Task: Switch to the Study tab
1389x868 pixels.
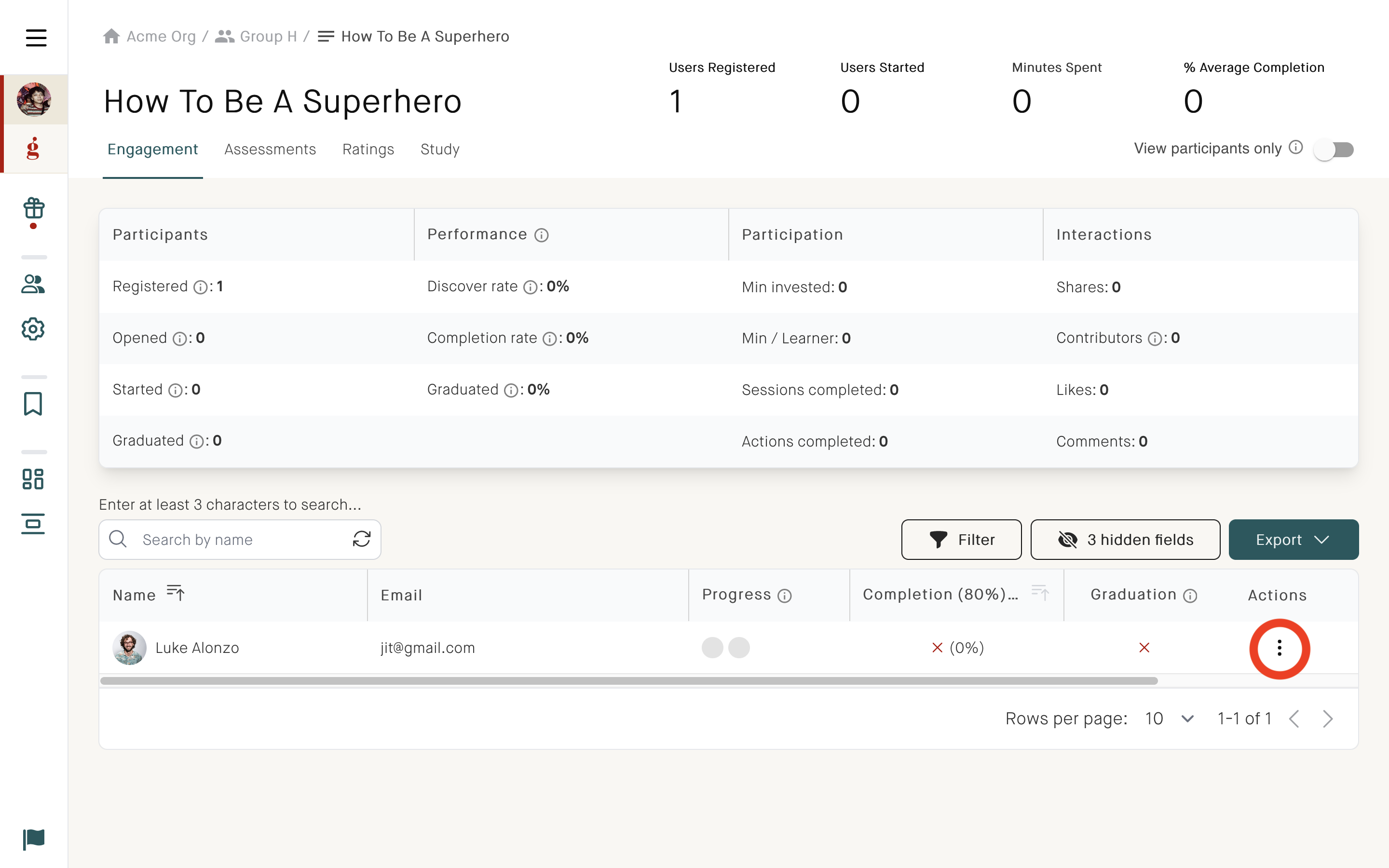Action: tap(440, 149)
